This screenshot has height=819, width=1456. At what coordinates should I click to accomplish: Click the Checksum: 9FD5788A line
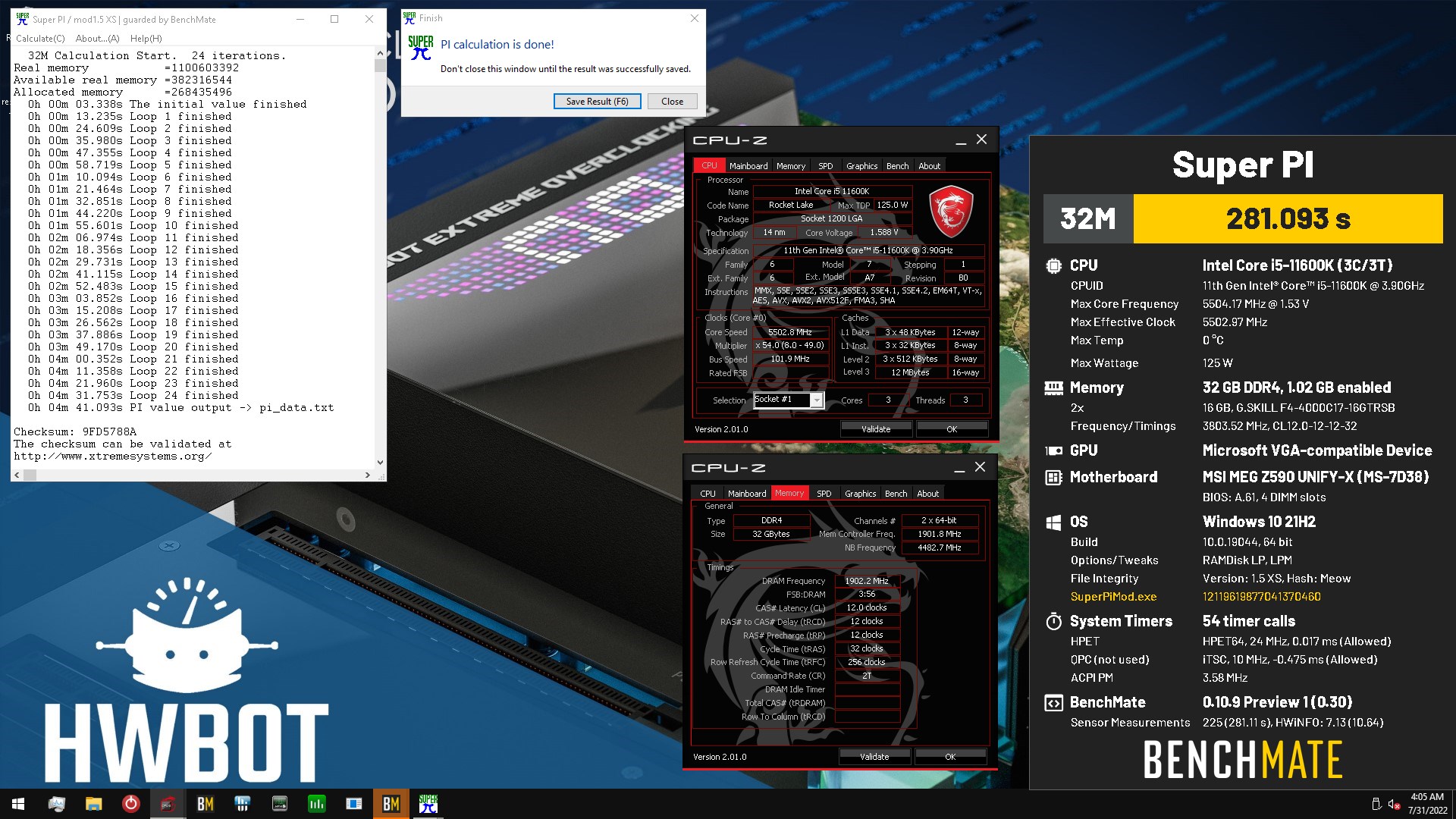coord(75,431)
